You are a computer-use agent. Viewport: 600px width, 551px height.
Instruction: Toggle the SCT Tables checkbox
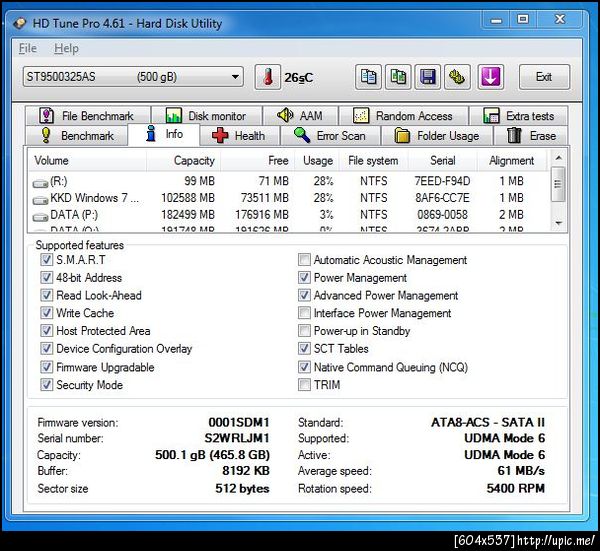click(x=304, y=349)
